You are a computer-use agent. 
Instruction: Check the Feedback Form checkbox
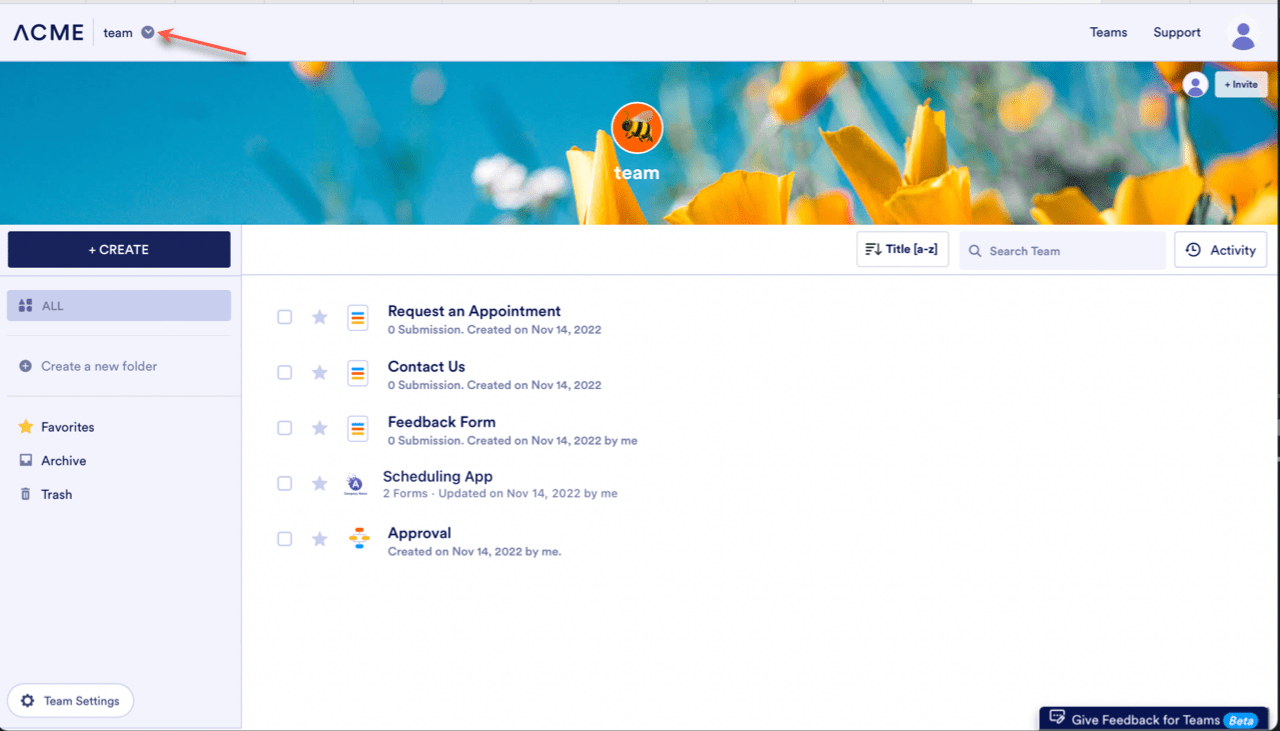(285, 428)
